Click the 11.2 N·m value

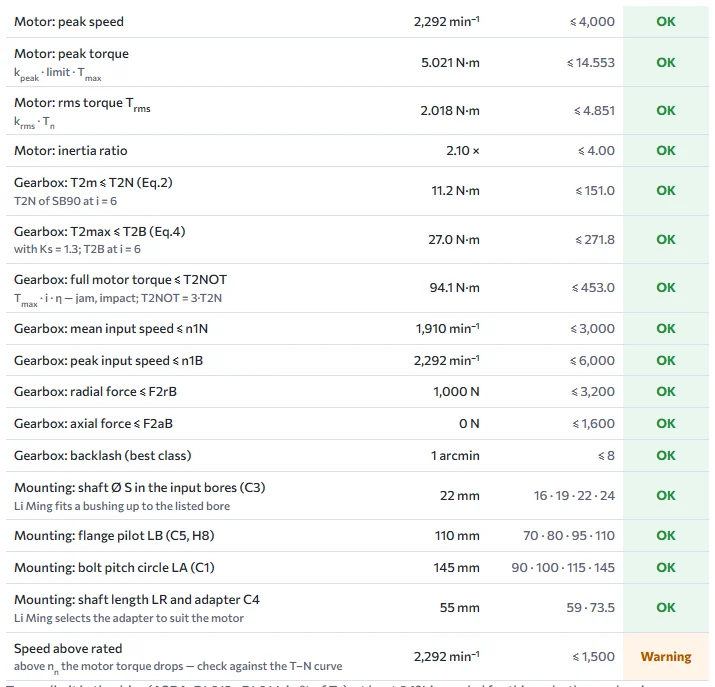[456, 191]
